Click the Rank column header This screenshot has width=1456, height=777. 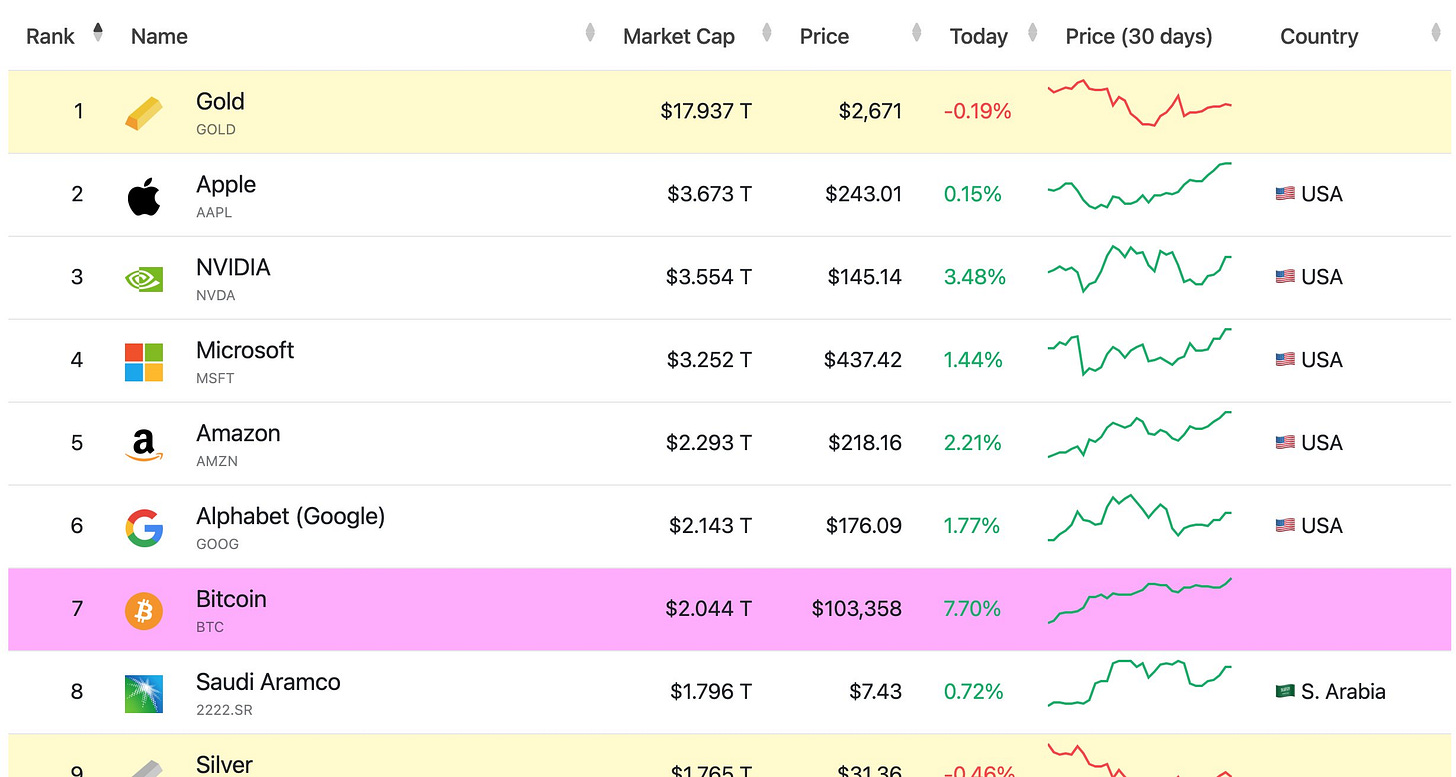(50, 37)
